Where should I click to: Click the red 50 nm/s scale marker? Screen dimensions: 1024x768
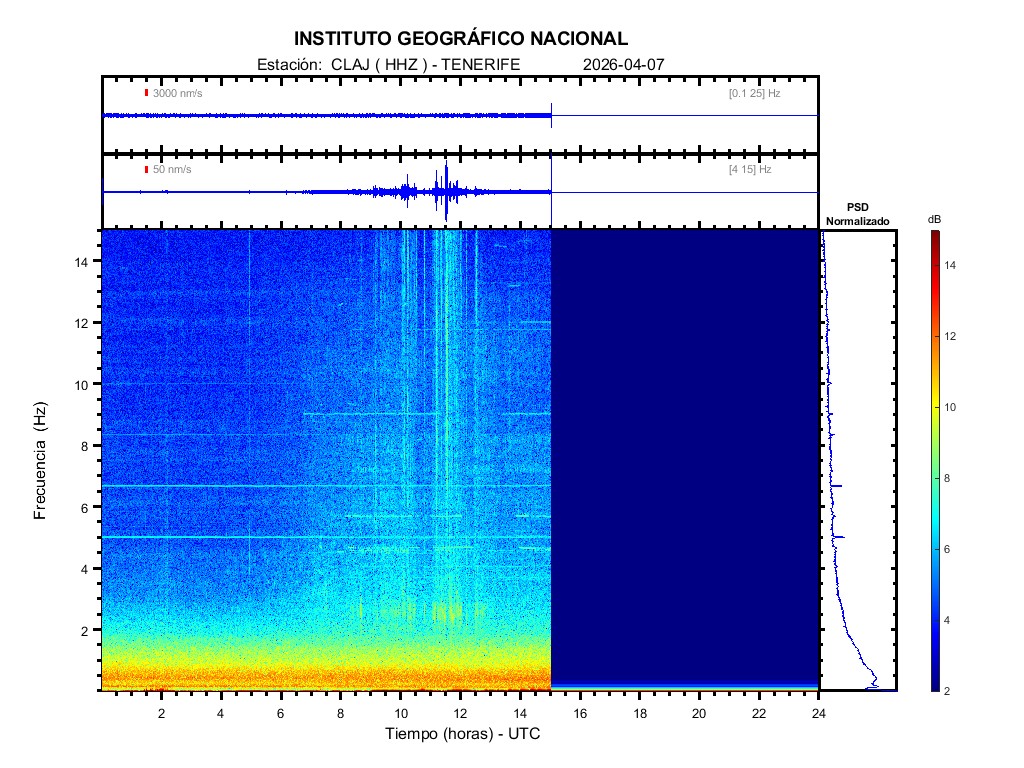click(147, 170)
